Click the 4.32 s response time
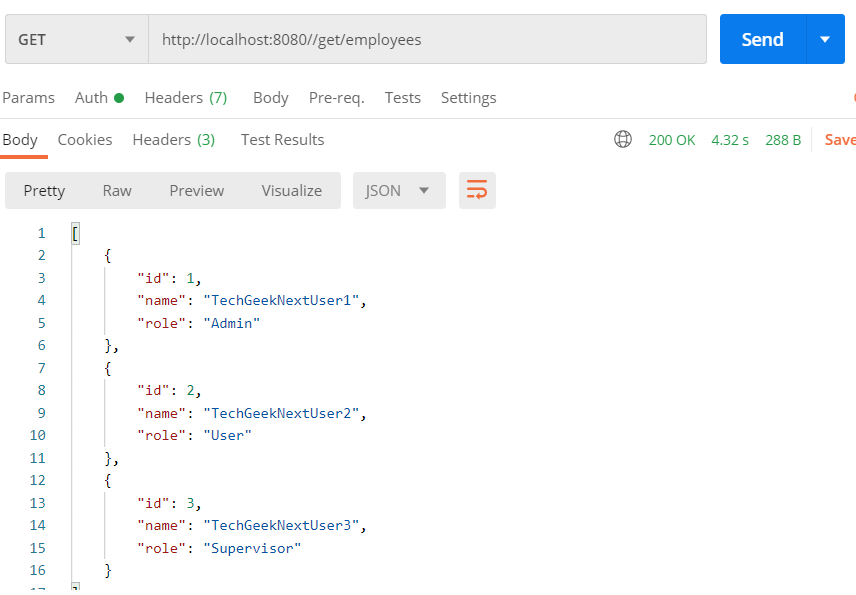This screenshot has height=595, width=856. (730, 140)
